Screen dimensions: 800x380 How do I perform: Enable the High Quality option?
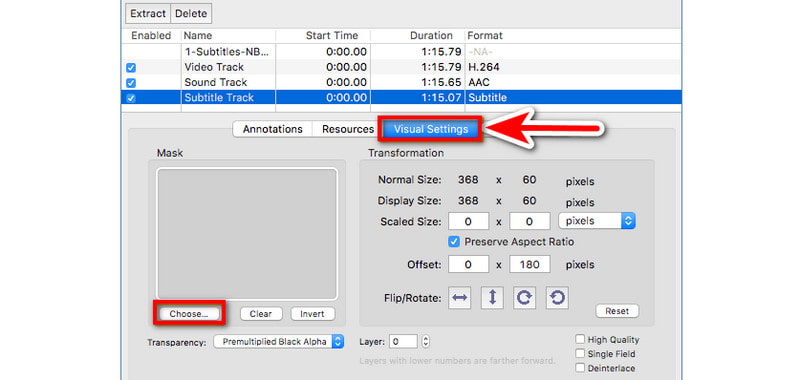tap(580, 340)
